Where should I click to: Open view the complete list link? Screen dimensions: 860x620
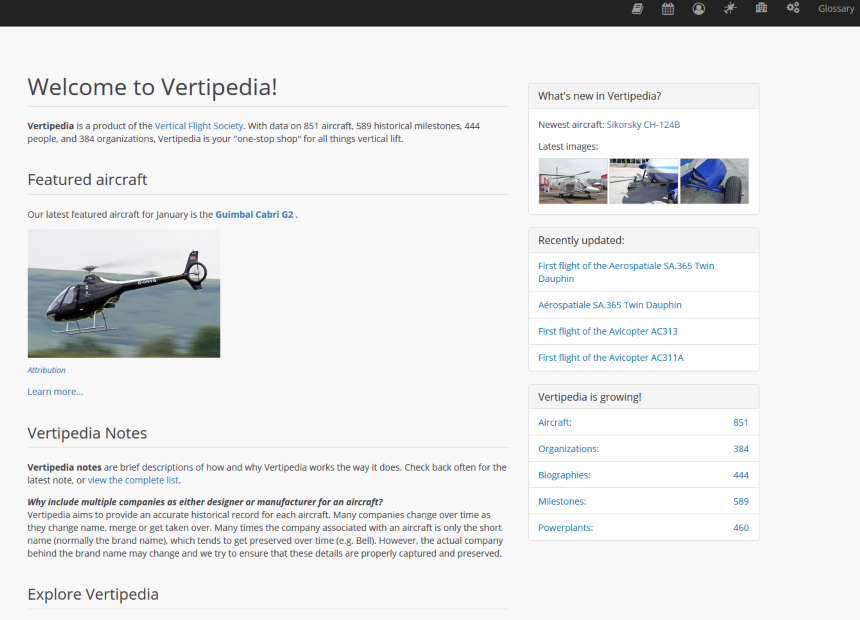pyautogui.click(x=133, y=480)
